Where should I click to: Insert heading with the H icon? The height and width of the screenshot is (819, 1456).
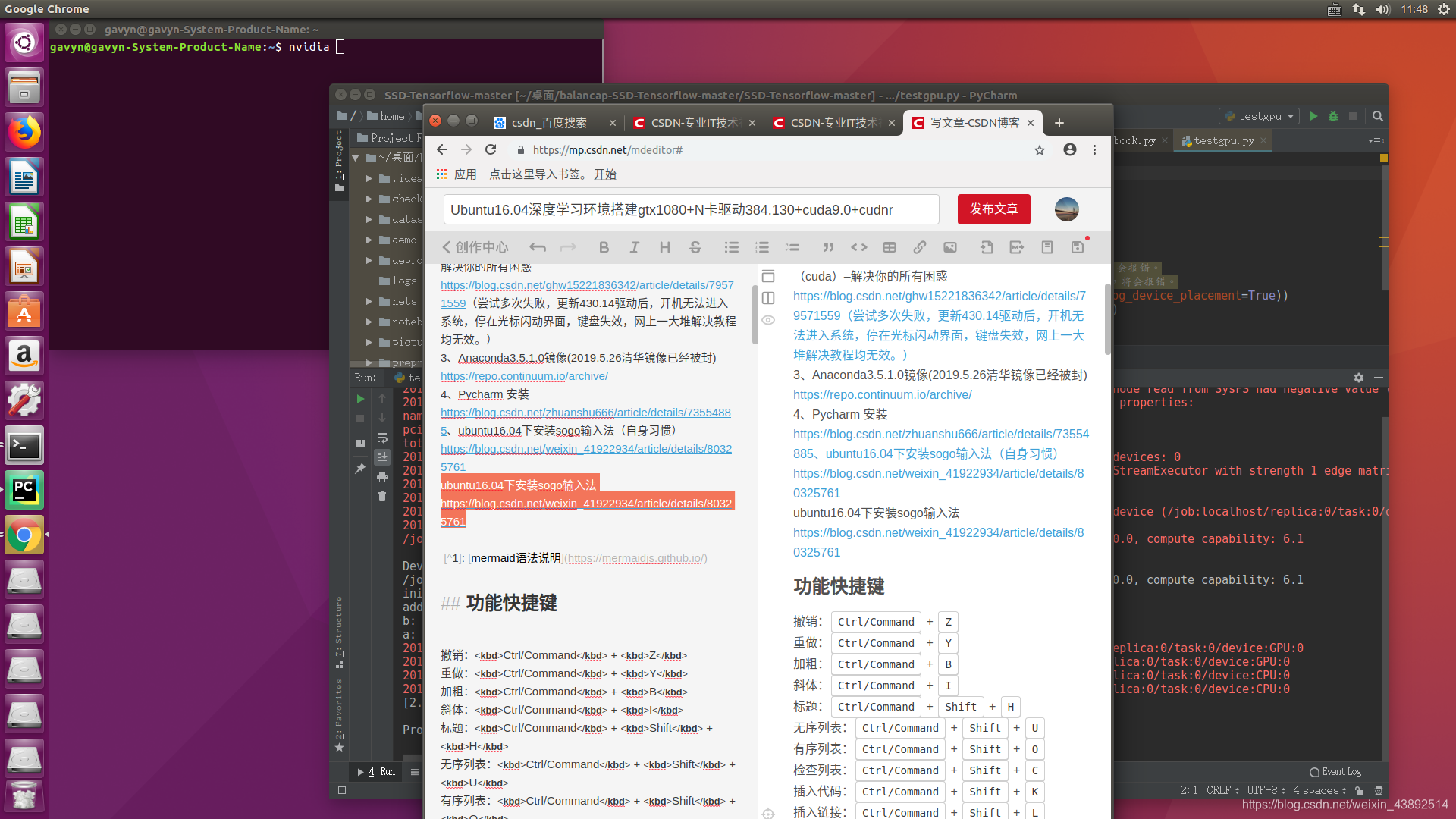664,247
